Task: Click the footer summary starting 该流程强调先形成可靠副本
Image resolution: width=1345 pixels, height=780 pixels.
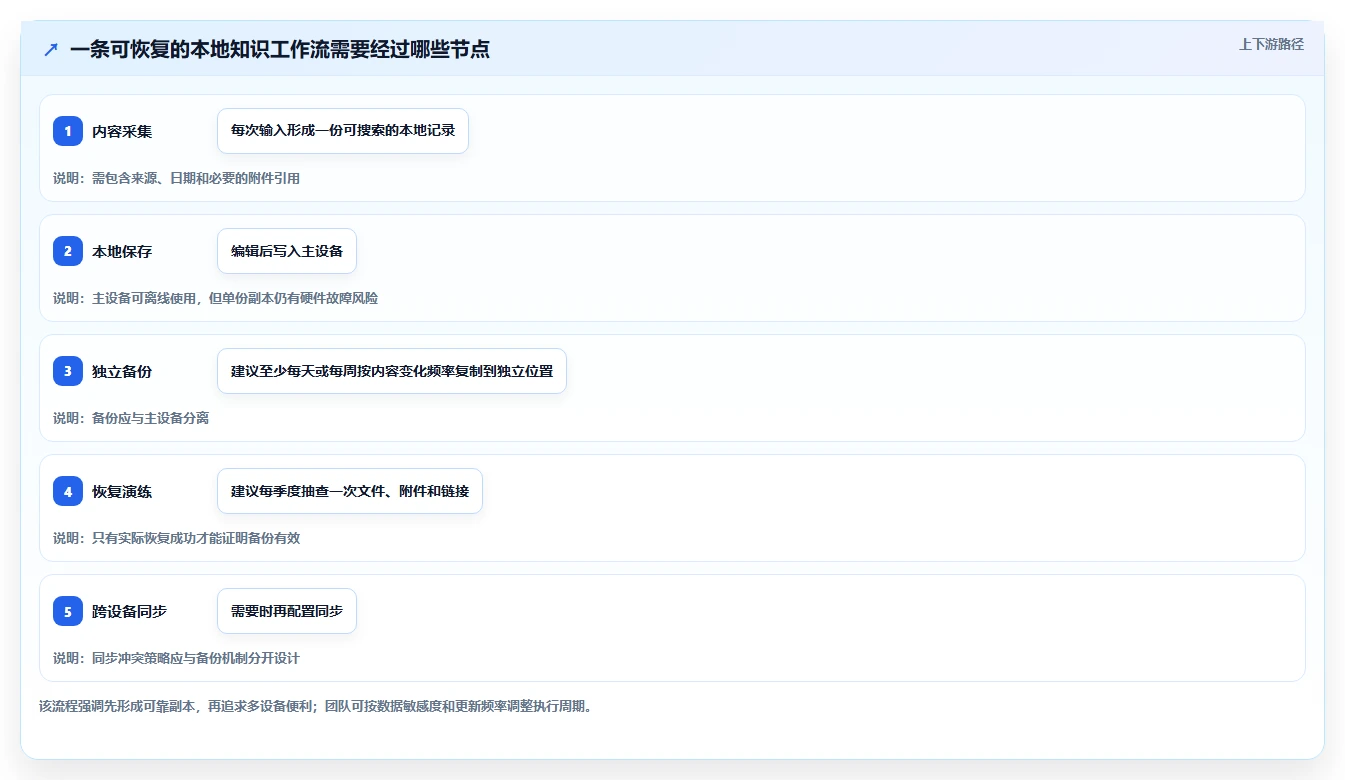Action: pyautogui.click(x=316, y=706)
